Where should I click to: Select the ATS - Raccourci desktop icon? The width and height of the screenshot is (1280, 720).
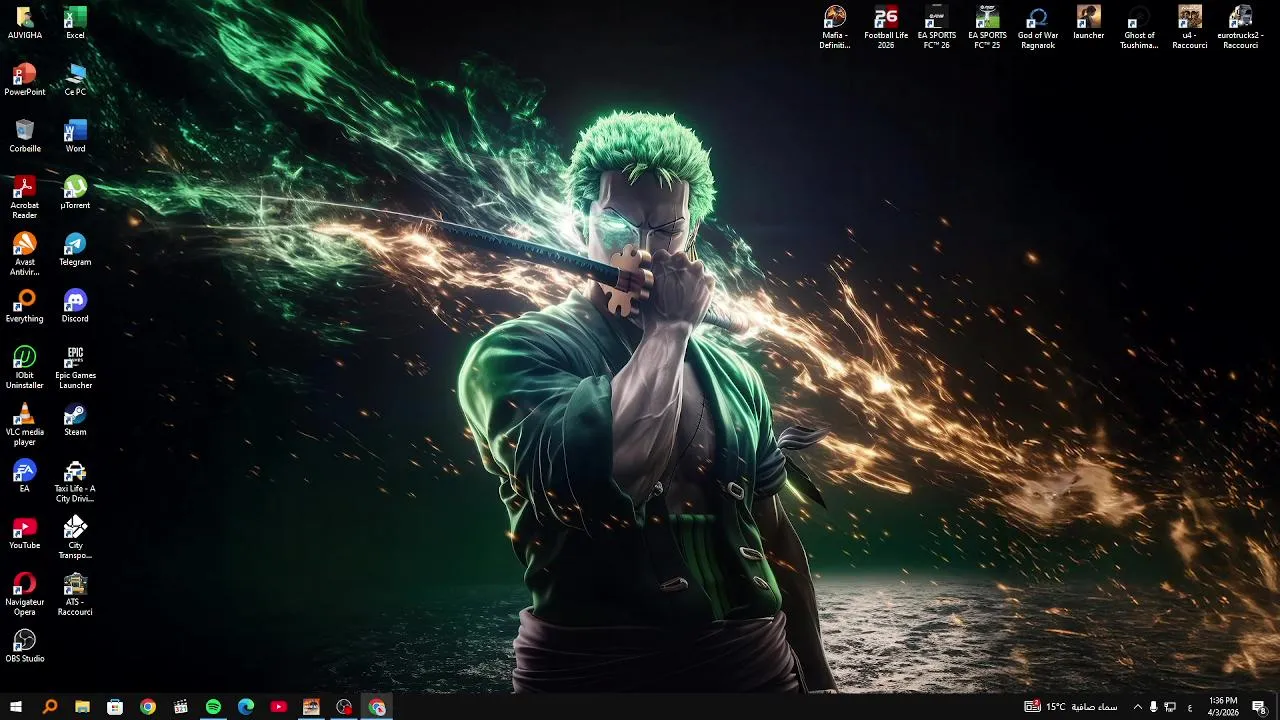pos(75,595)
